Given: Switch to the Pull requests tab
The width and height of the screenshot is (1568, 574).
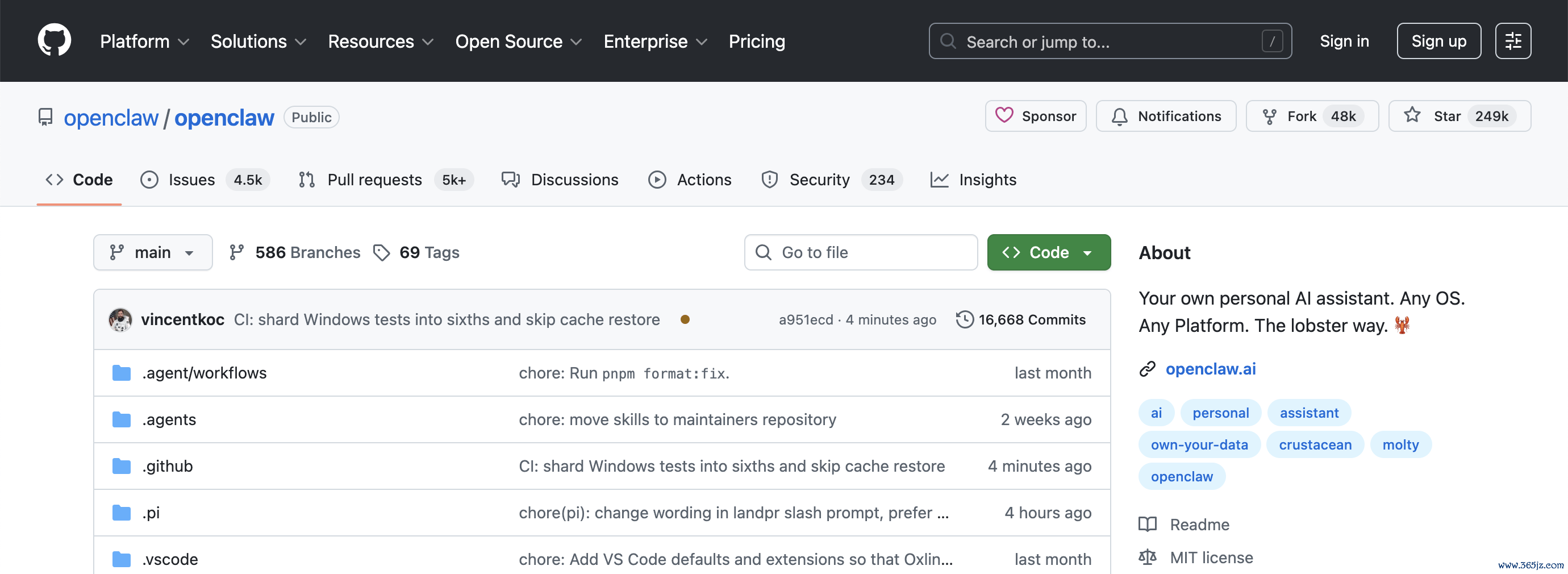Looking at the screenshot, I should [386, 180].
